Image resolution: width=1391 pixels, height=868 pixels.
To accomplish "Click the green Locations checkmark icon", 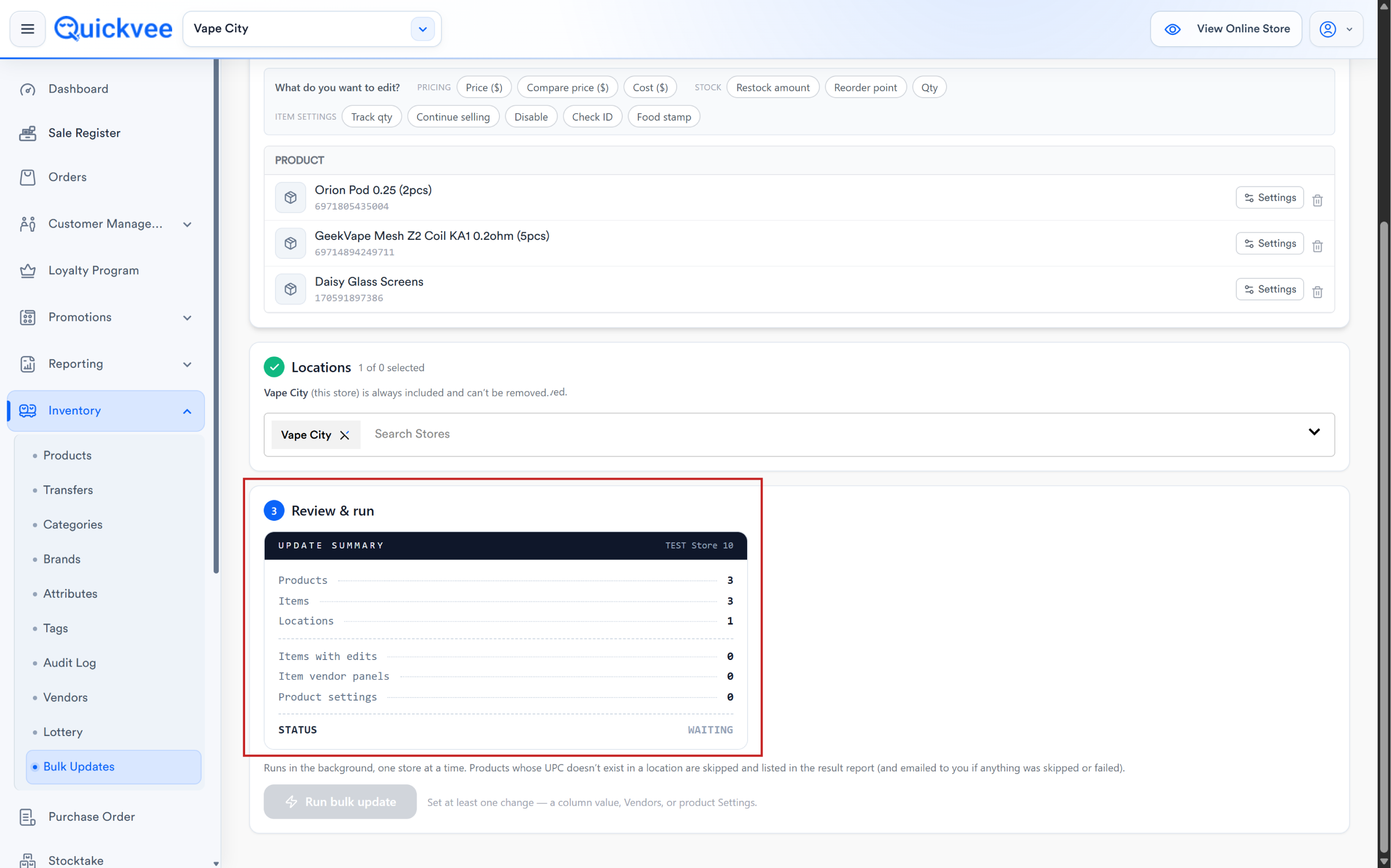I will click(x=274, y=367).
